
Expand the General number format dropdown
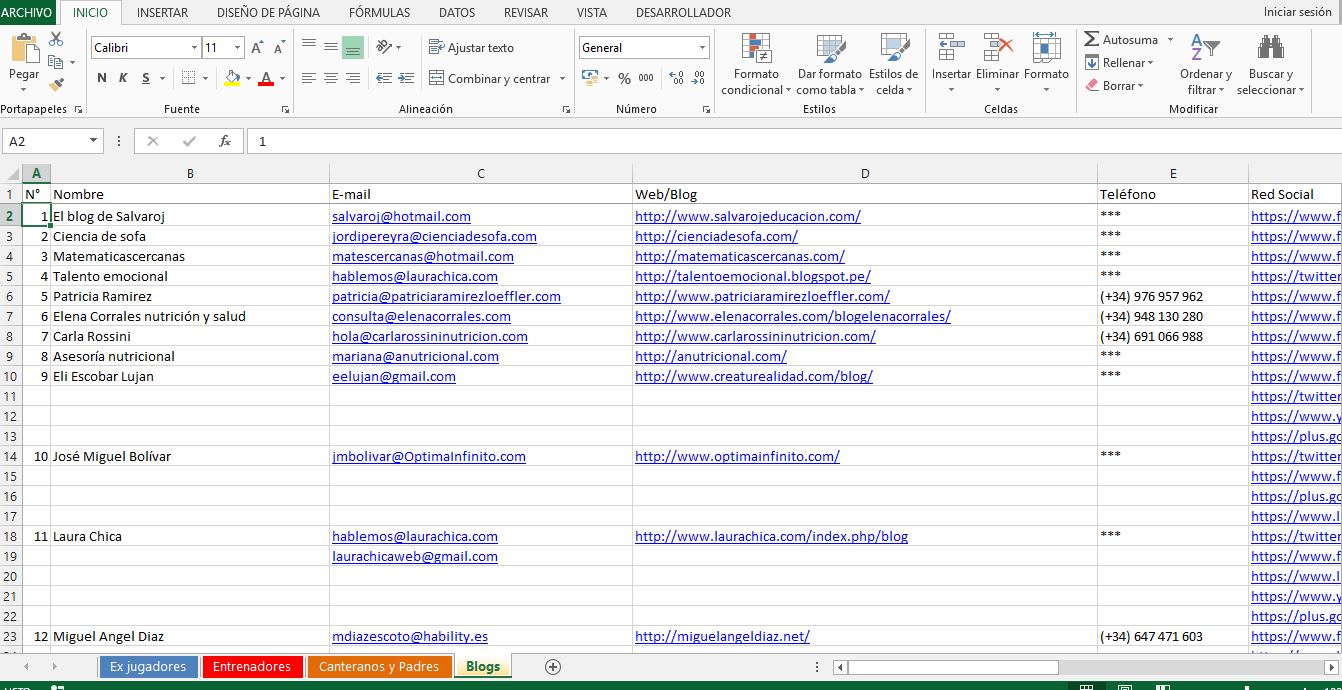(x=702, y=48)
